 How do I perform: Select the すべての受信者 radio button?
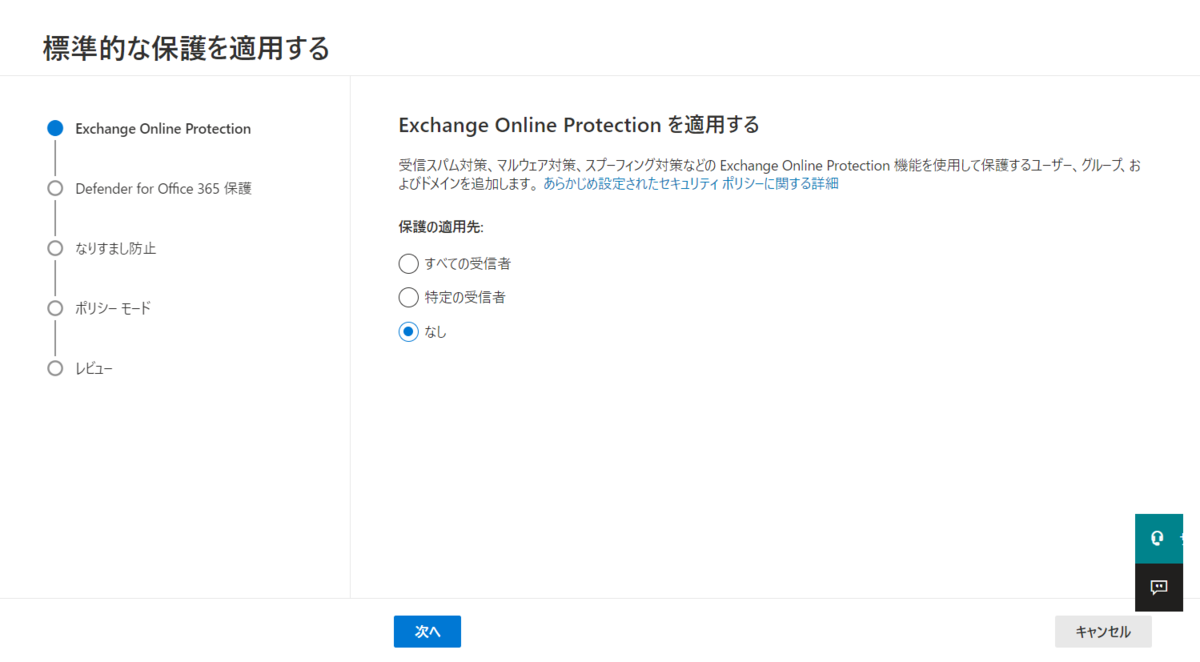coord(408,264)
